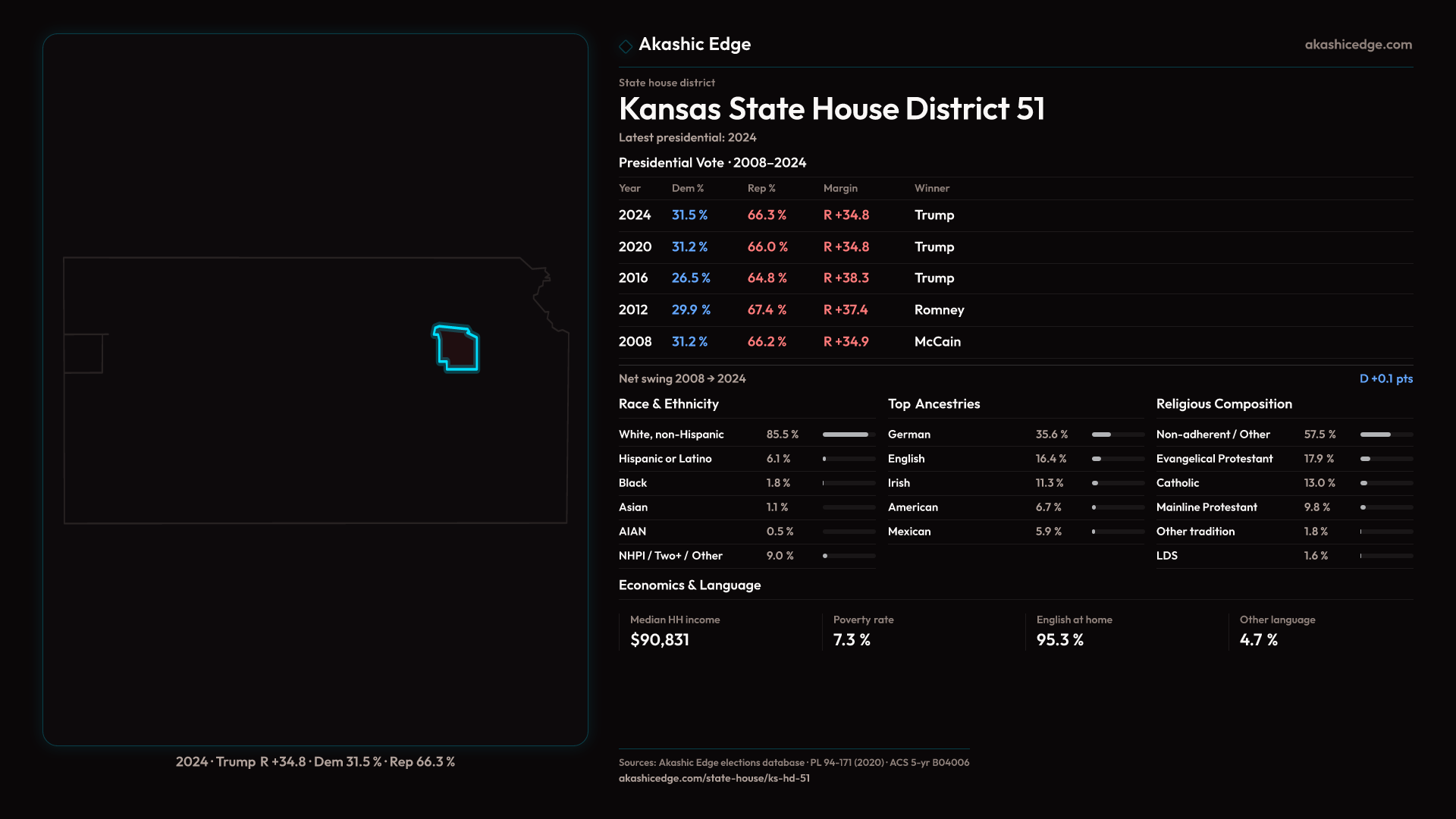Click the map caption 2024 Trump R +34.8
1456x819 pixels.
click(x=315, y=761)
